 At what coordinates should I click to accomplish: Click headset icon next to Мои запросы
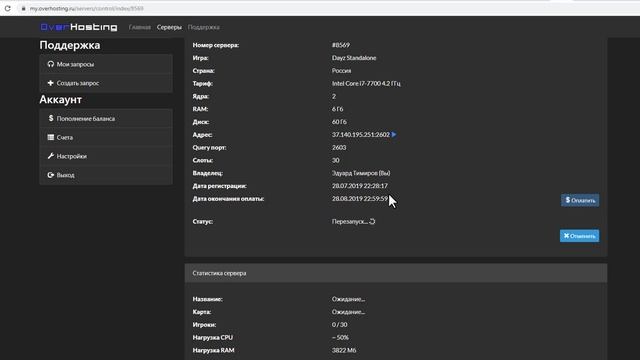coord(51,64)
